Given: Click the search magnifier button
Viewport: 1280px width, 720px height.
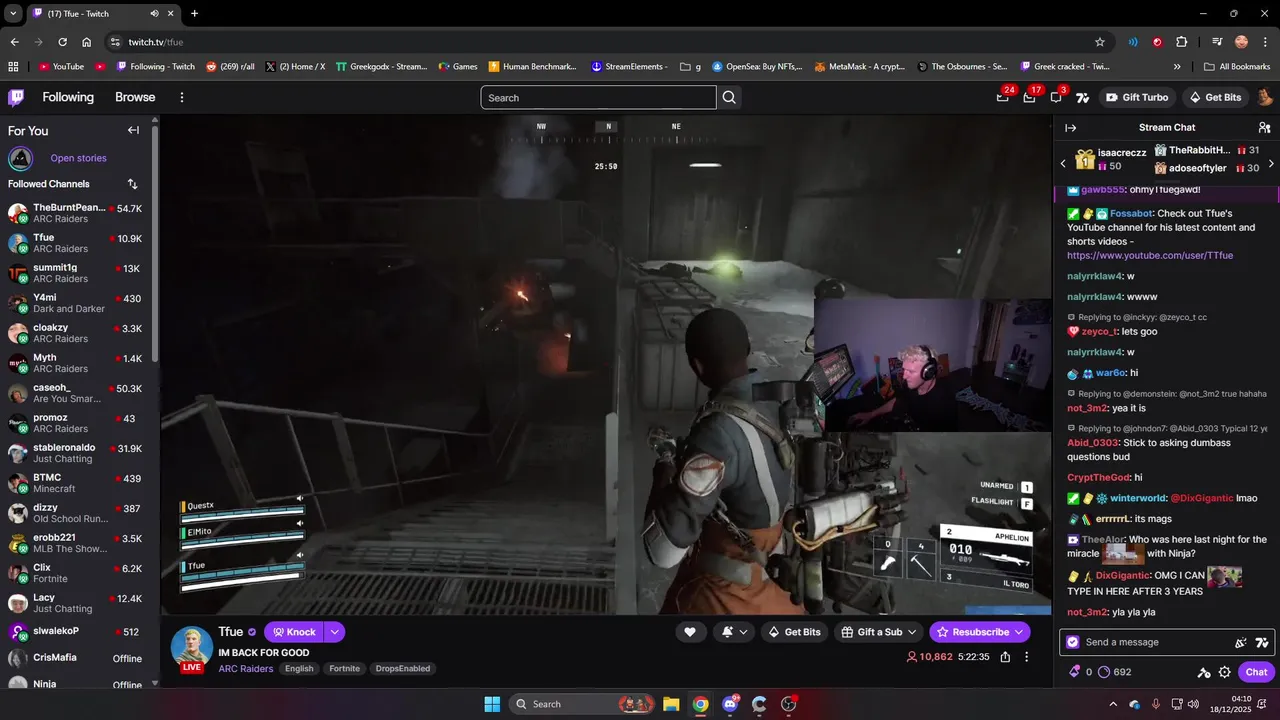Looking at the screenshot, I should click(x=729, y=97).
